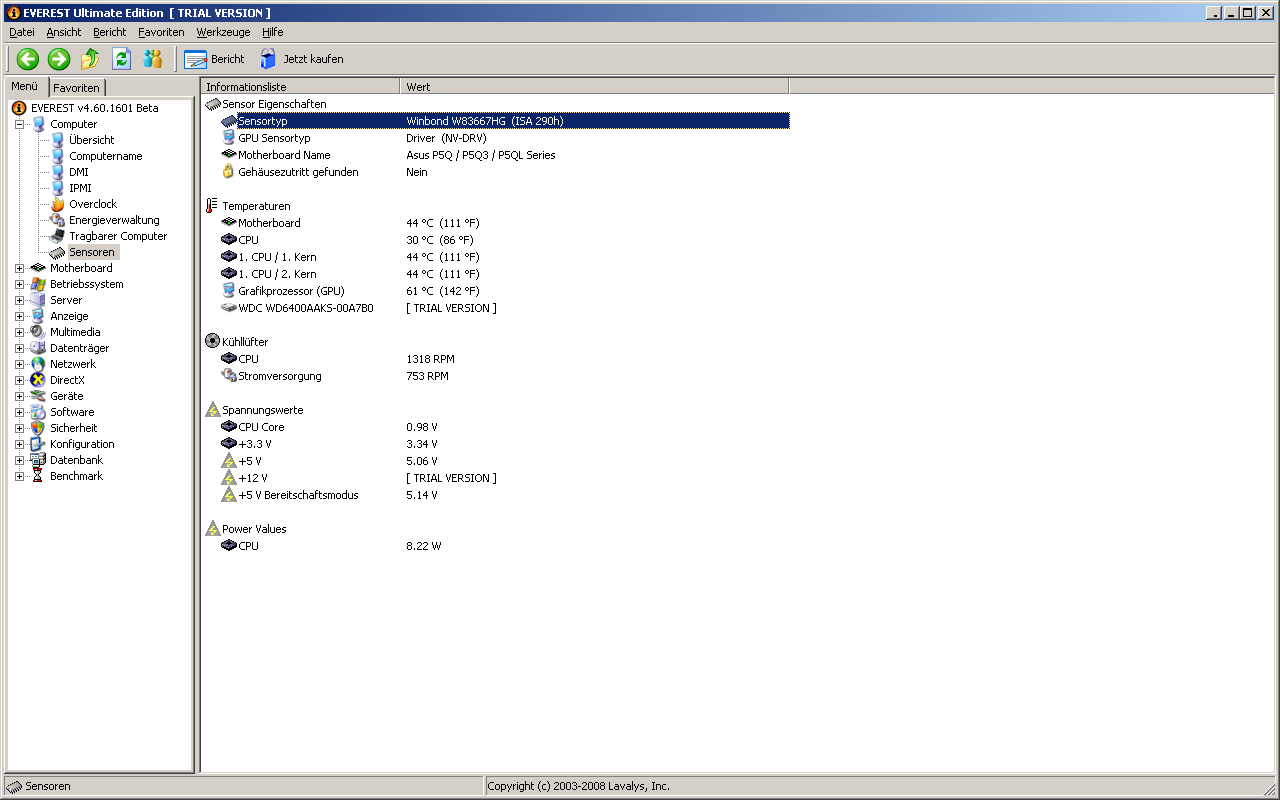Viewport: 1280px width, 800px height.
Task: Click the Overclock flame icon
Action: click(57, 204)
